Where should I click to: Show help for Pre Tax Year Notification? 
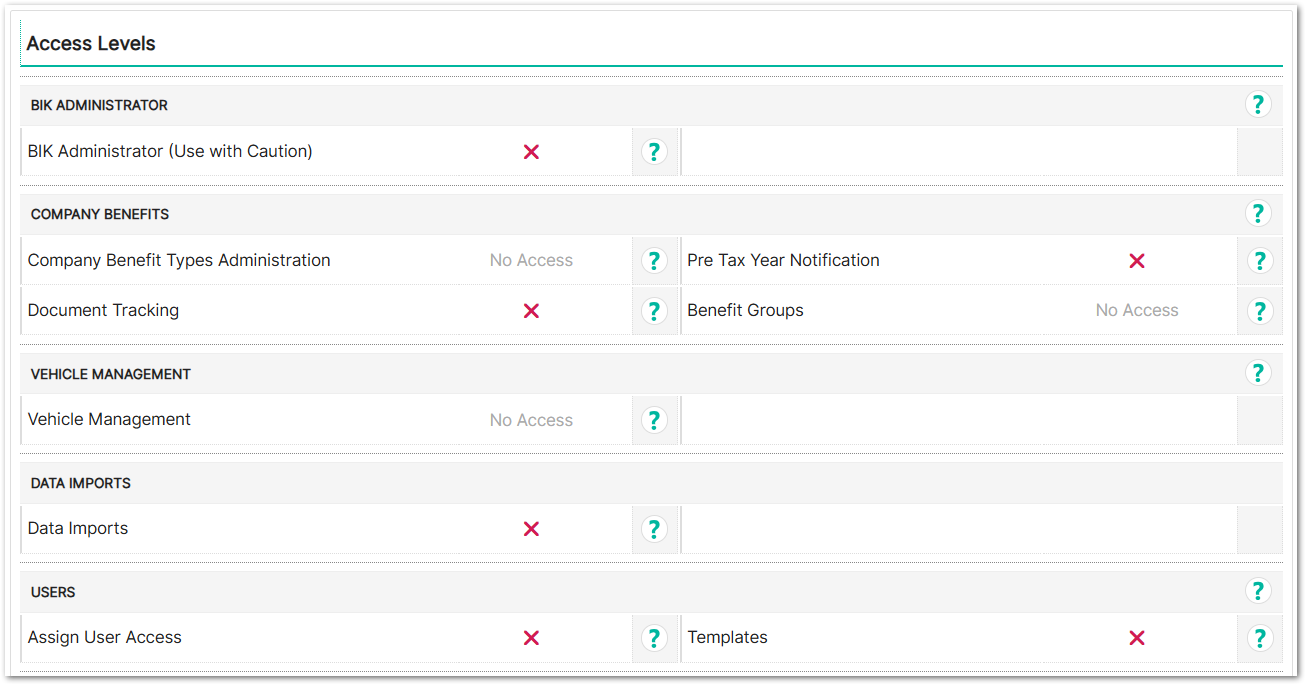click(x=1260, y=261)
